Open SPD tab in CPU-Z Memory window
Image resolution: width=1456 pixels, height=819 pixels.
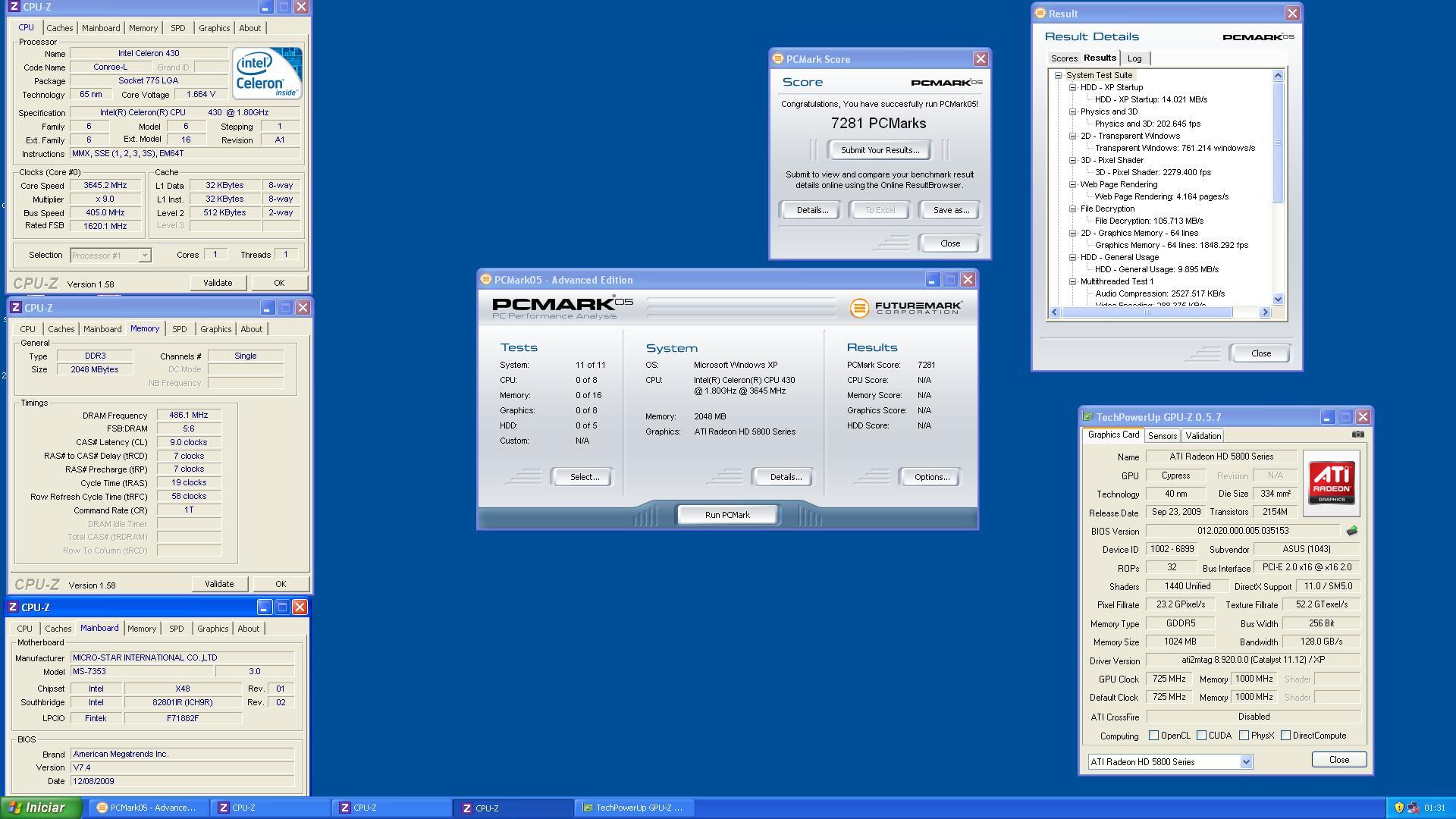point(179,329)
